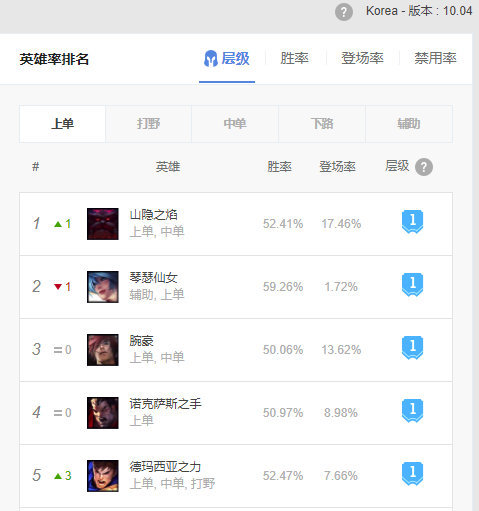479x511 pixels.
Task: Select the 辅助 role tab
Action: point(409,124)
